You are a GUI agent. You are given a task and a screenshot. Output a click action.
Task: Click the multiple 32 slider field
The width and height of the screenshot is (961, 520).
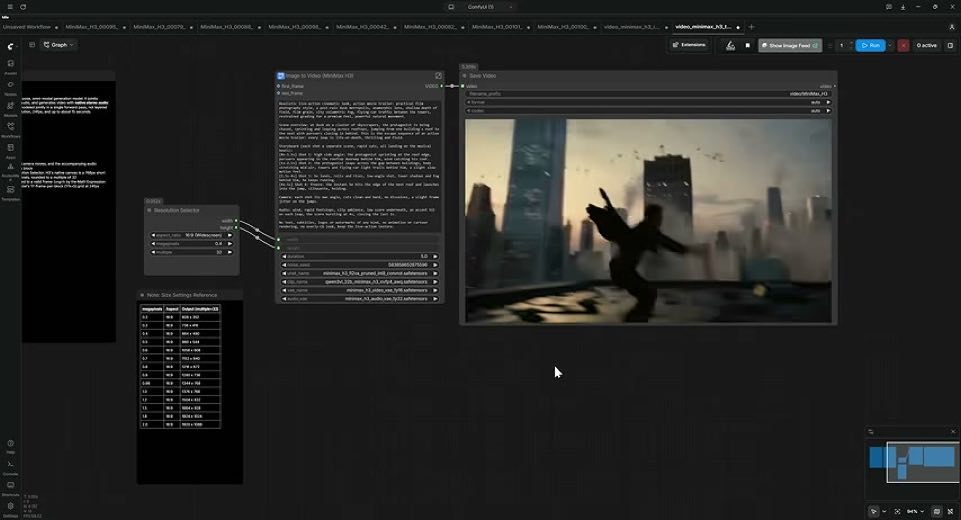(191, 252)
